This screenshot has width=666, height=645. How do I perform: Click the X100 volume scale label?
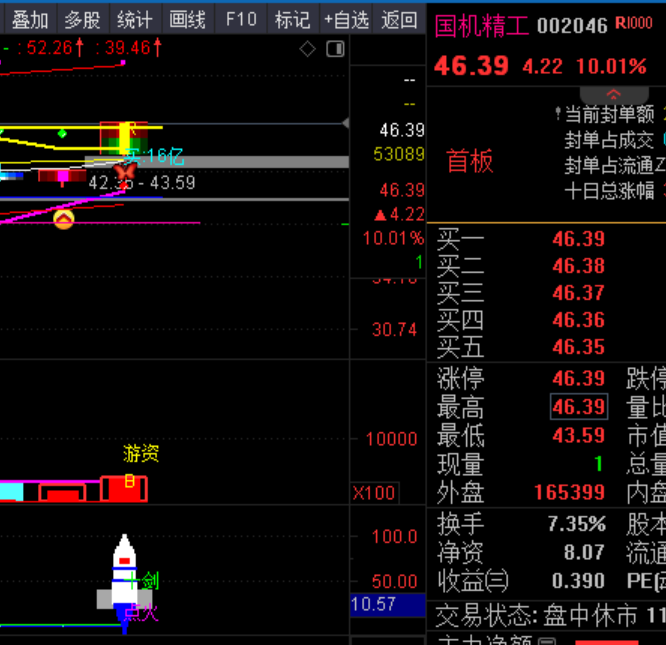click(374, 493)
